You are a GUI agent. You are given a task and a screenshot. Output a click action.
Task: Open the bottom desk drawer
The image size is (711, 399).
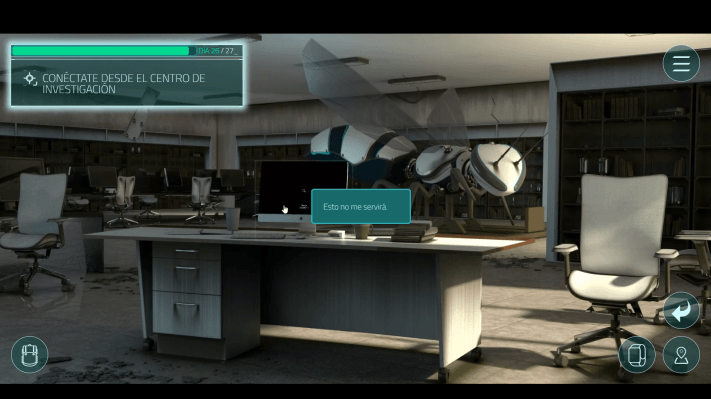187,314
